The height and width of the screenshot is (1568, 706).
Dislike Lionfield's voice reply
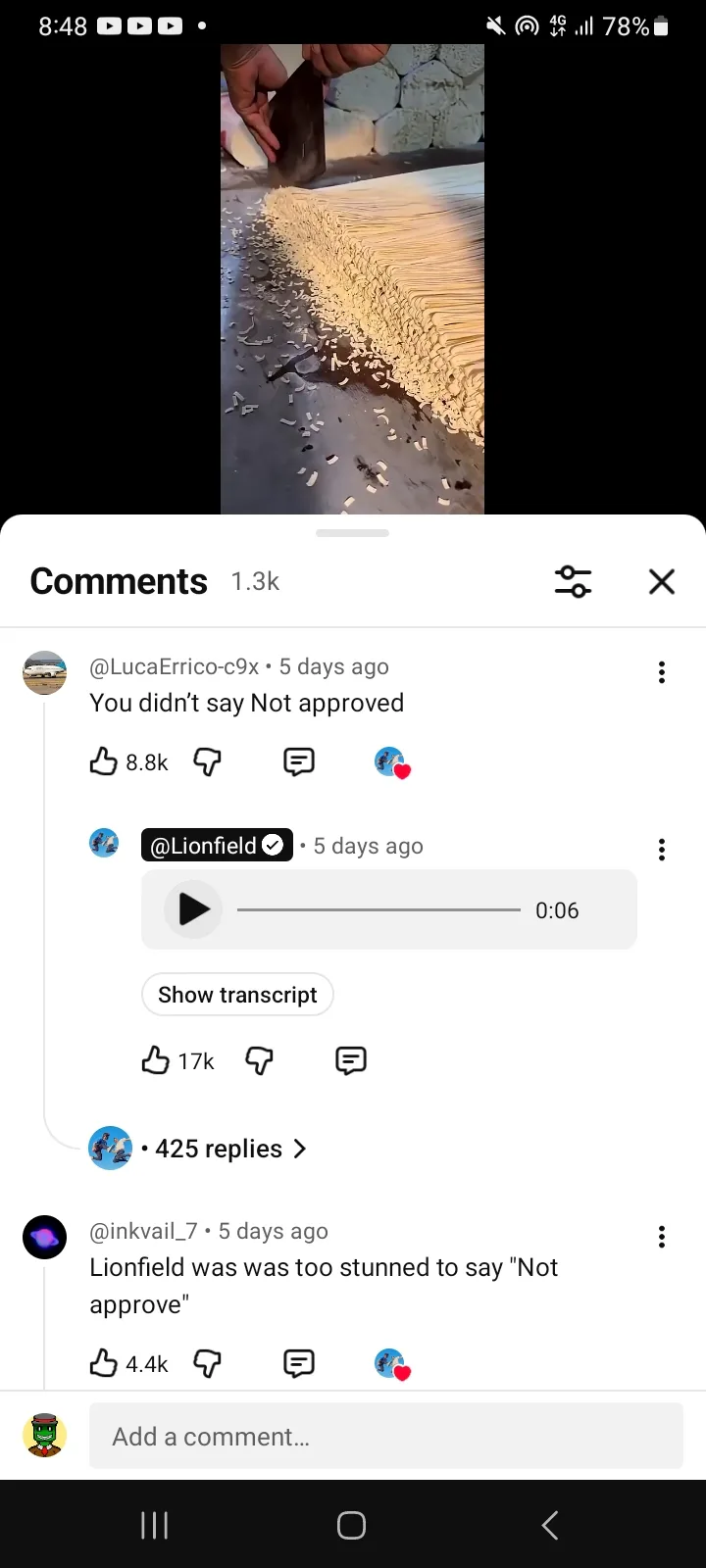259,1060
